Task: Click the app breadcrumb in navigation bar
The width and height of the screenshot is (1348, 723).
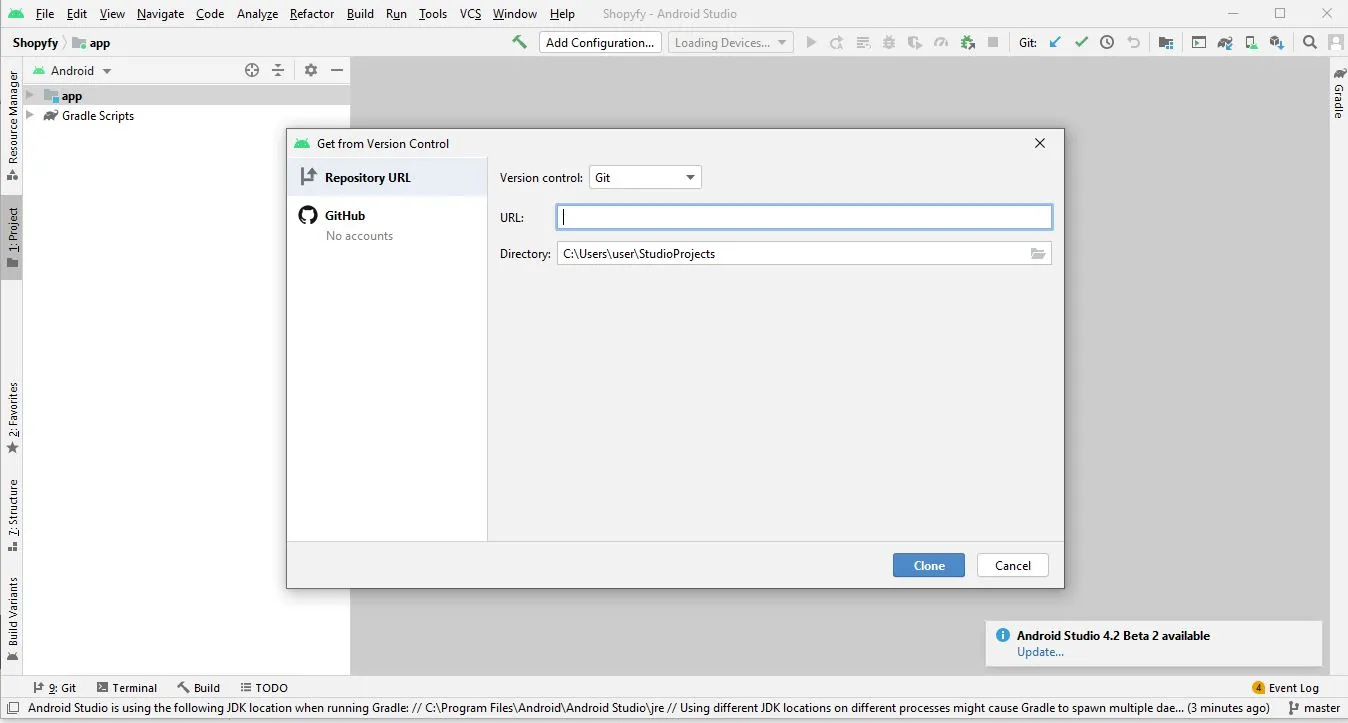Action: pos(91,43)
